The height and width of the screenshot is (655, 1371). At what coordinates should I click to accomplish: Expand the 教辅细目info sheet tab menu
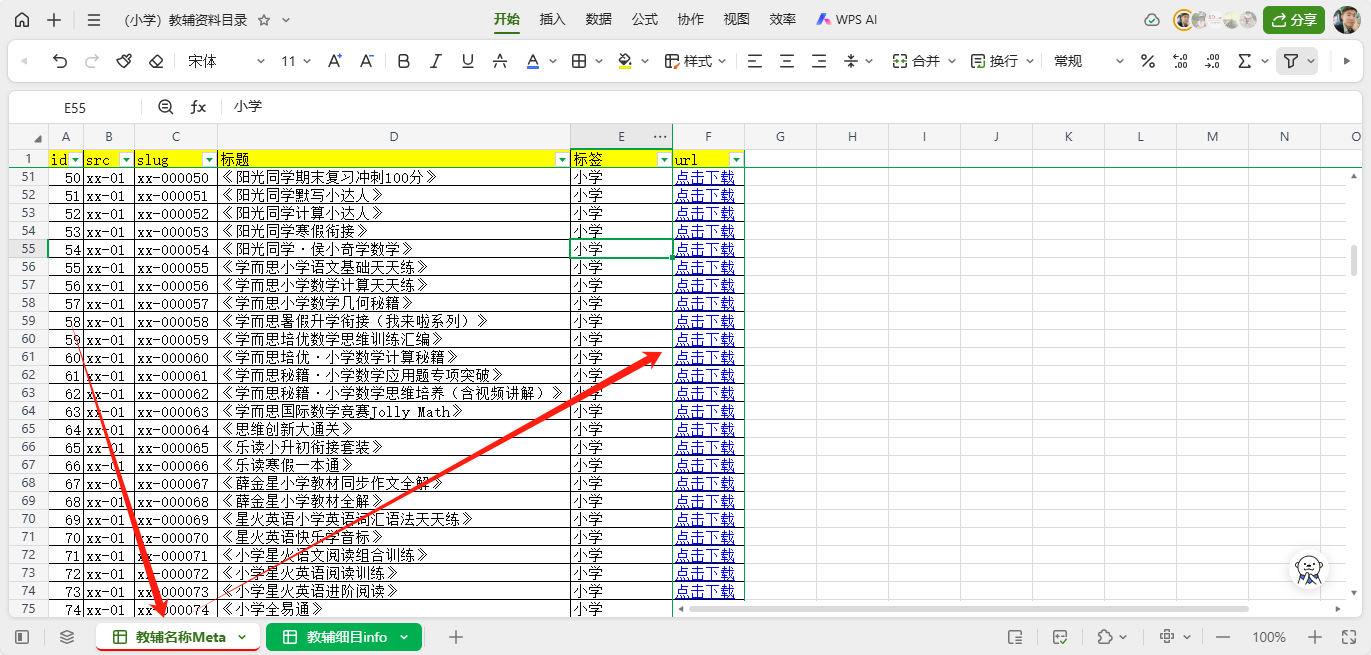pyautogui.click(x=404, y=637)
